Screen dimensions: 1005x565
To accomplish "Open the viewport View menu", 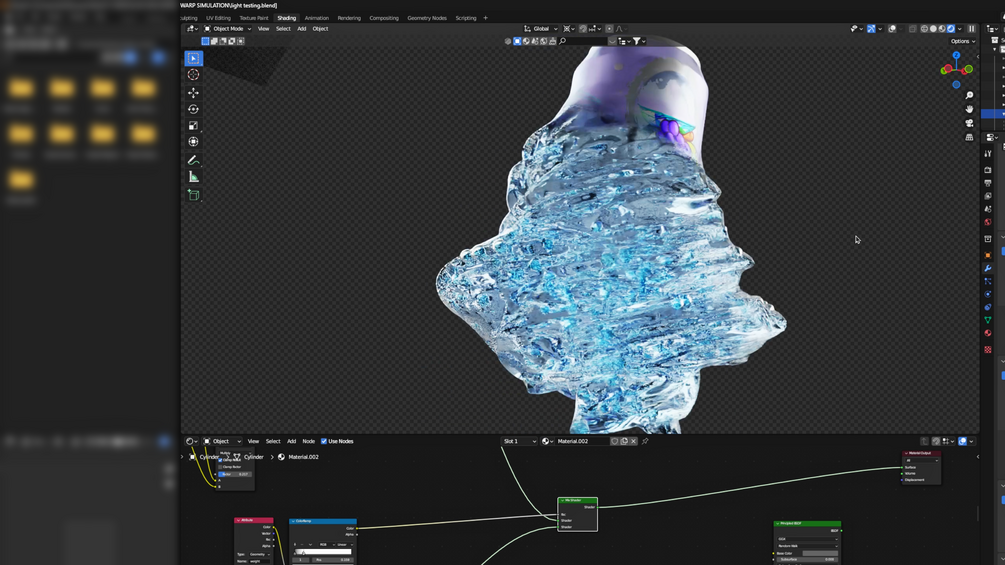I will [x=263, y=29].
